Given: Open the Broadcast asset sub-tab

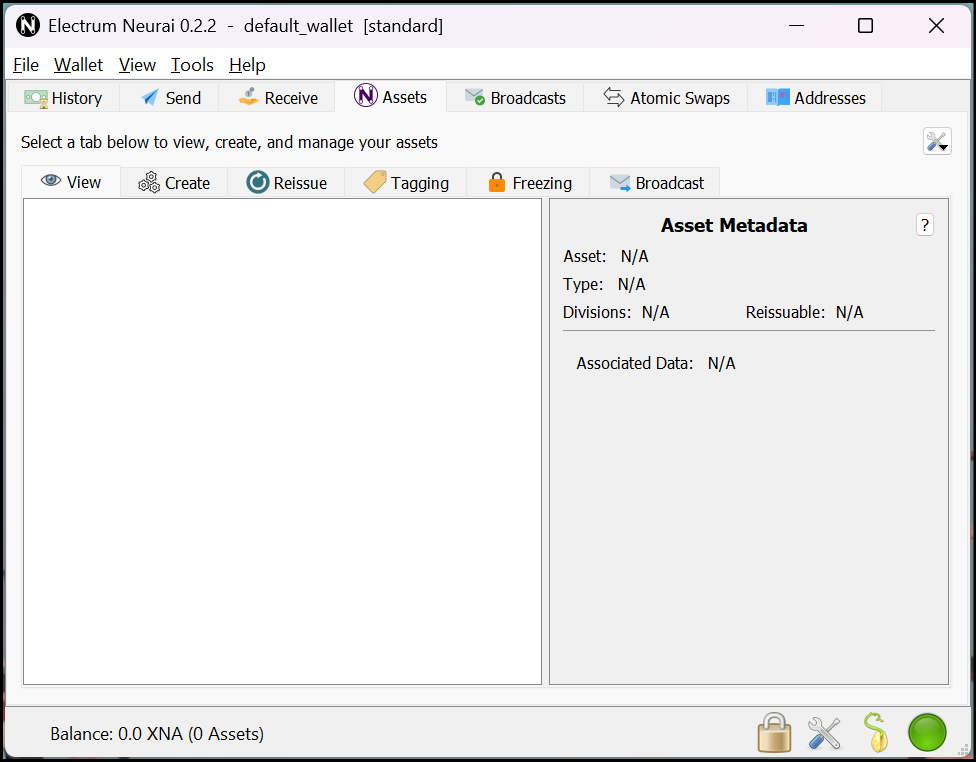Looking at the screenshot, I should tap(656, 183).
